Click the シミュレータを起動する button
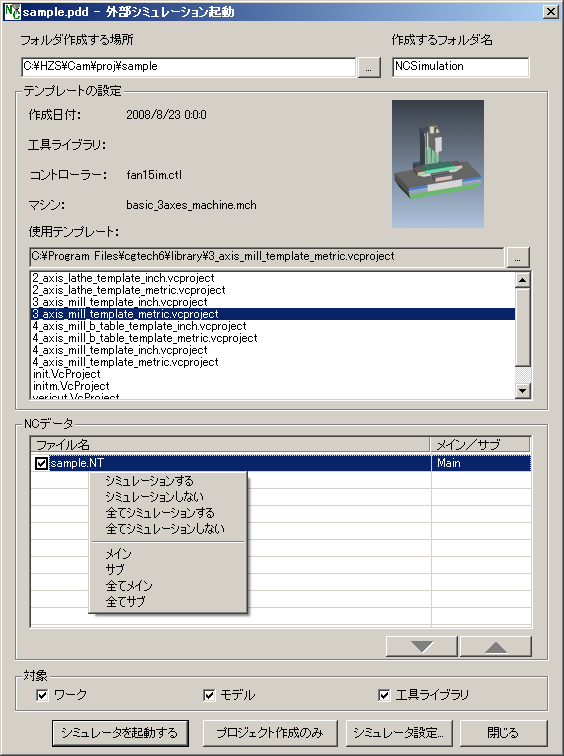Viewport: 564px width, 756px height. coord(120,733)
